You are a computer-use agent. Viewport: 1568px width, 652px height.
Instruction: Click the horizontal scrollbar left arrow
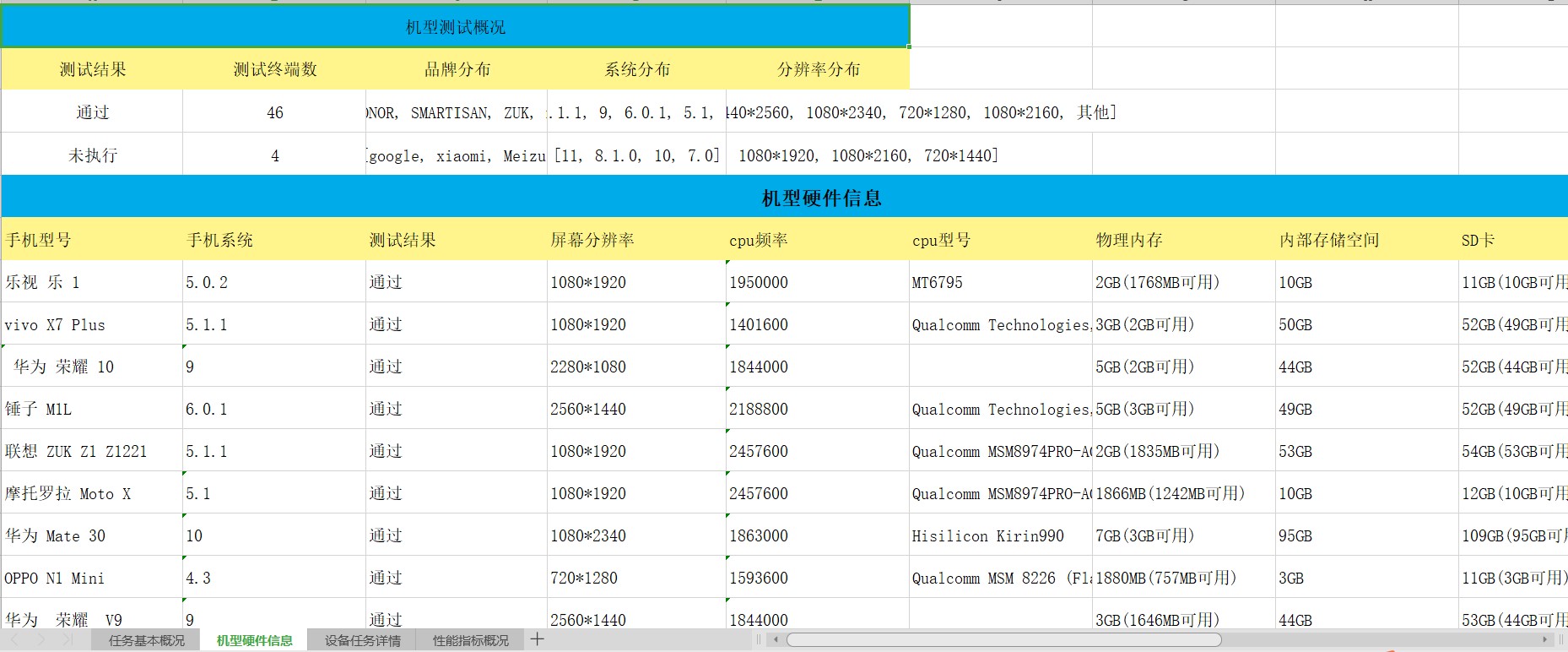776,639
